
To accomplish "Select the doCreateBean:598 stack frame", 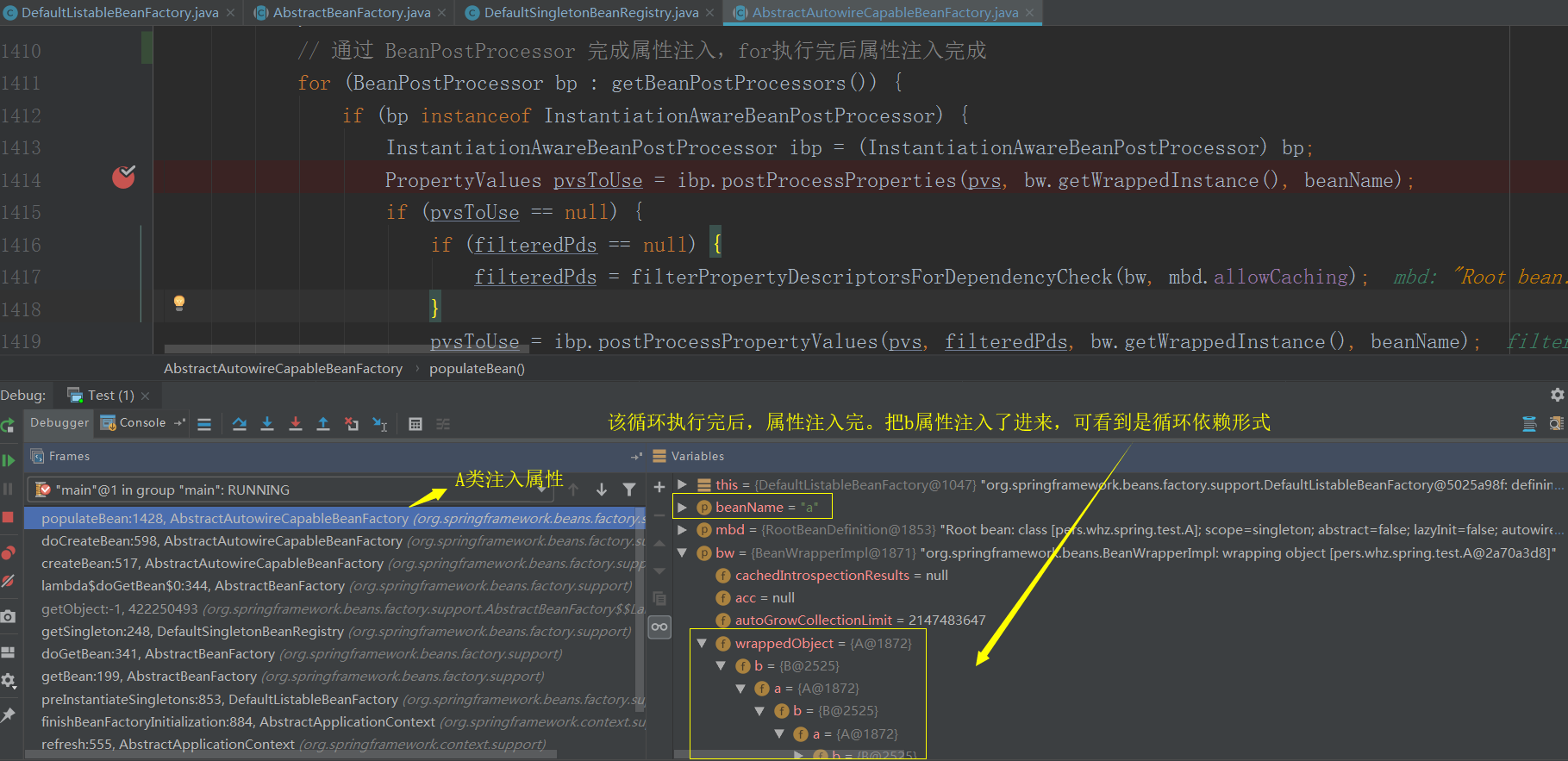I will [x=334, y=540].
